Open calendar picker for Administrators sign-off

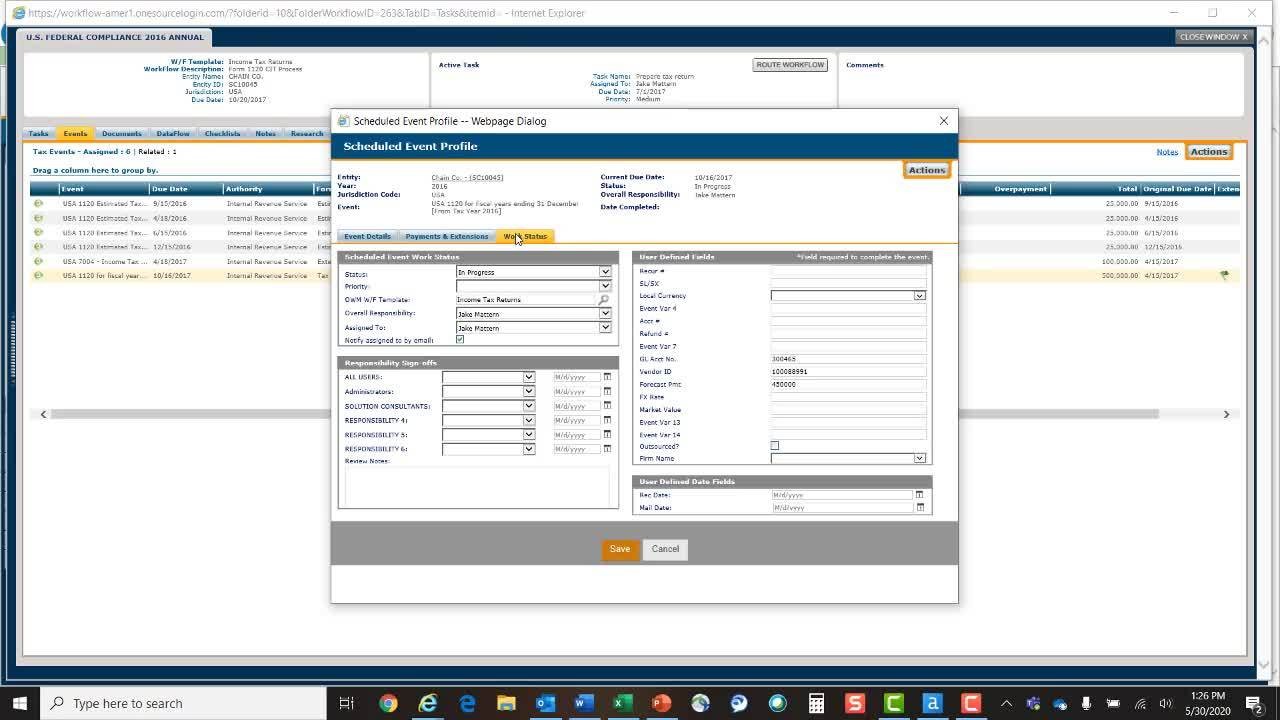point(607,392)
